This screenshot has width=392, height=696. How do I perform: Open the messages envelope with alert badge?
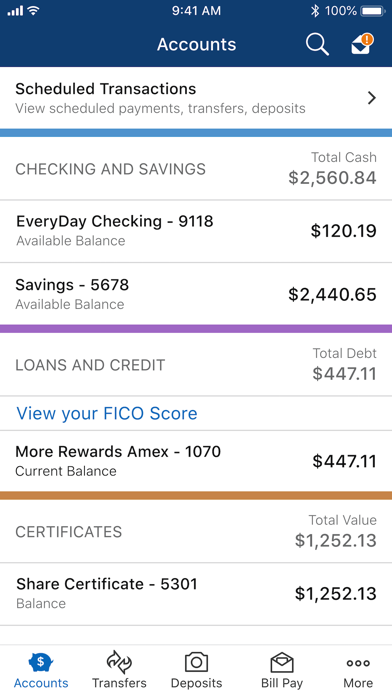pos(362,44)
